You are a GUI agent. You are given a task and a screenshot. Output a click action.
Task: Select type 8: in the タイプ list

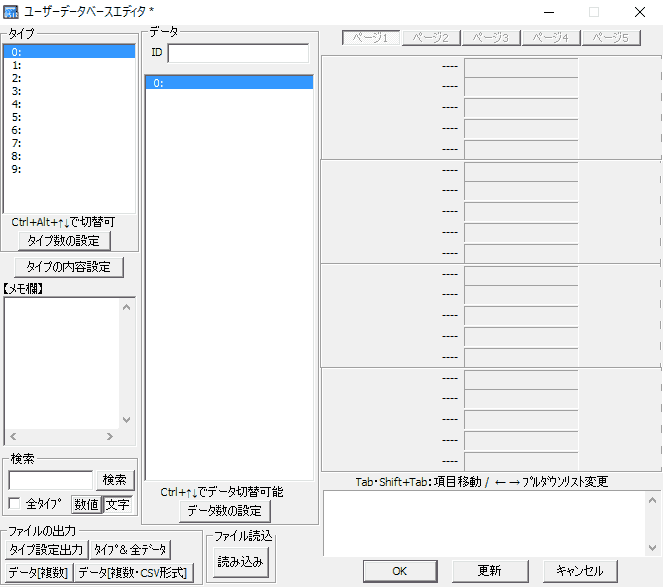tap(69, 156)
